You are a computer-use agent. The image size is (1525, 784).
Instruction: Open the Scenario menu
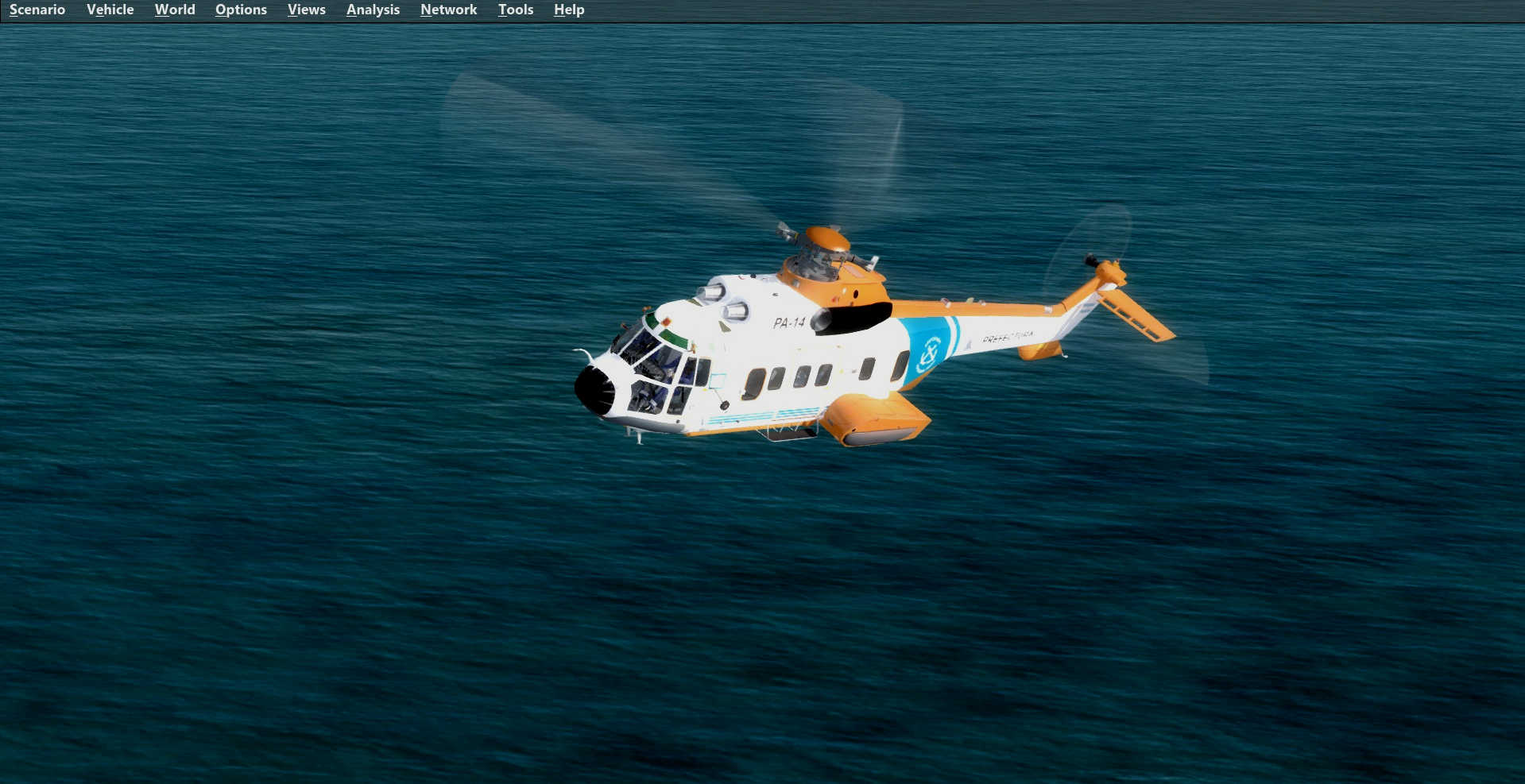point(37,10)
